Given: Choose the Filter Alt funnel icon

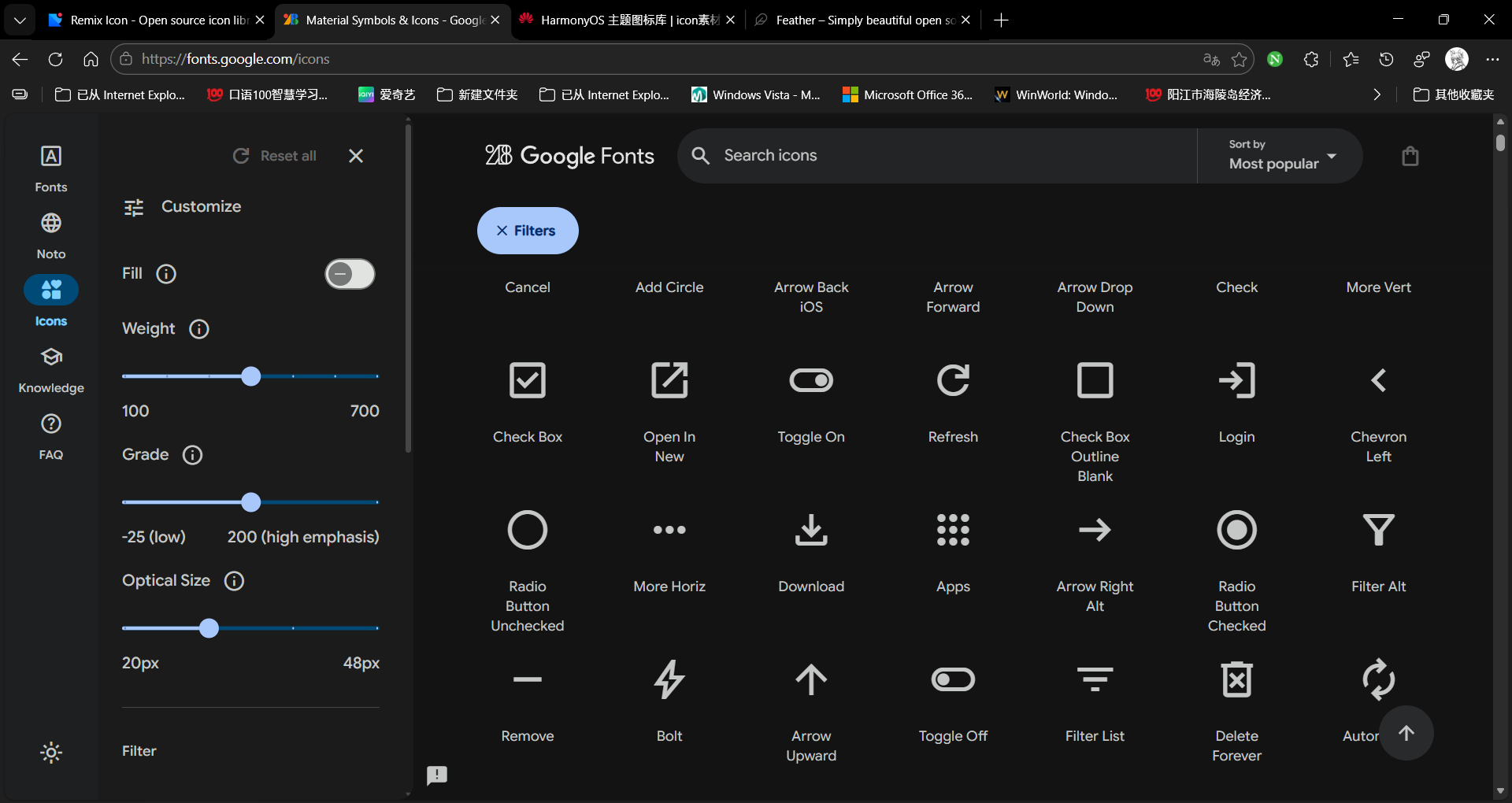Looking at the screenshot, I should click(x=1378, y=530).
